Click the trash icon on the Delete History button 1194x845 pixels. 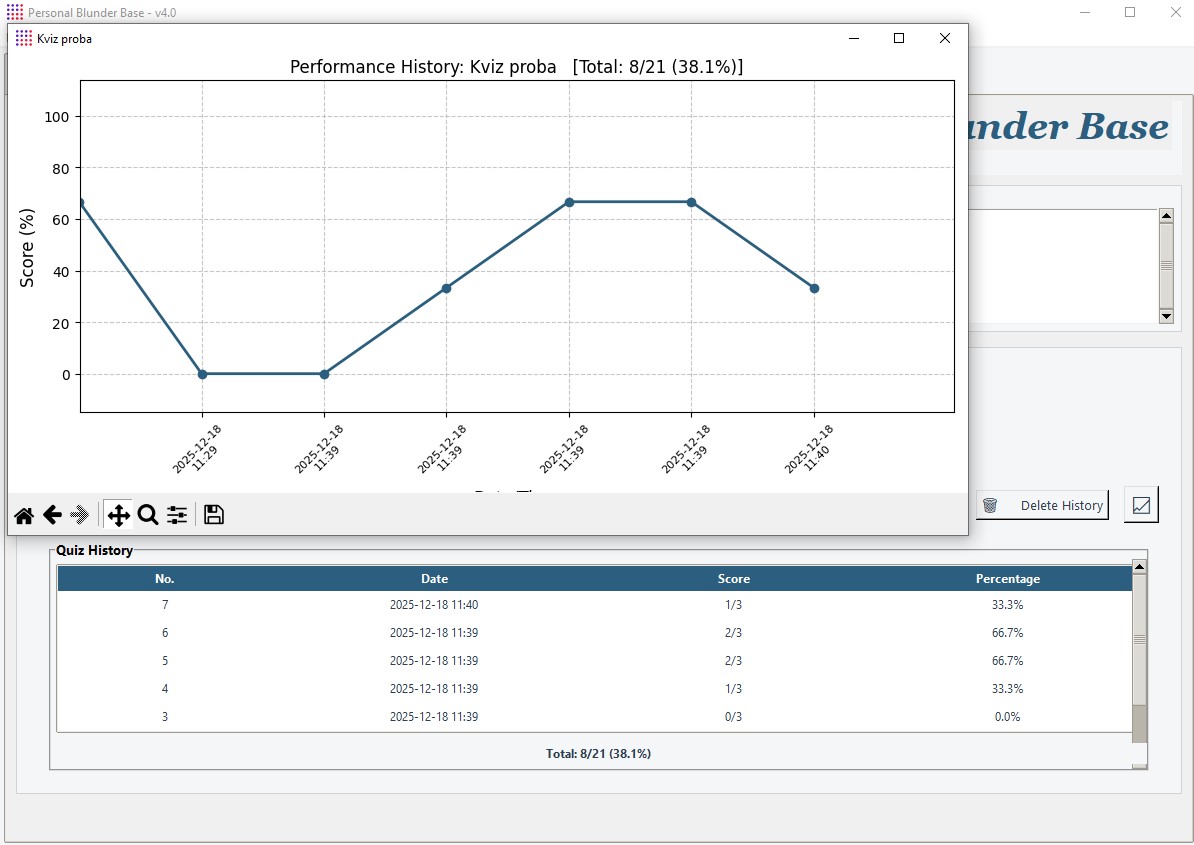pos(990,505)
